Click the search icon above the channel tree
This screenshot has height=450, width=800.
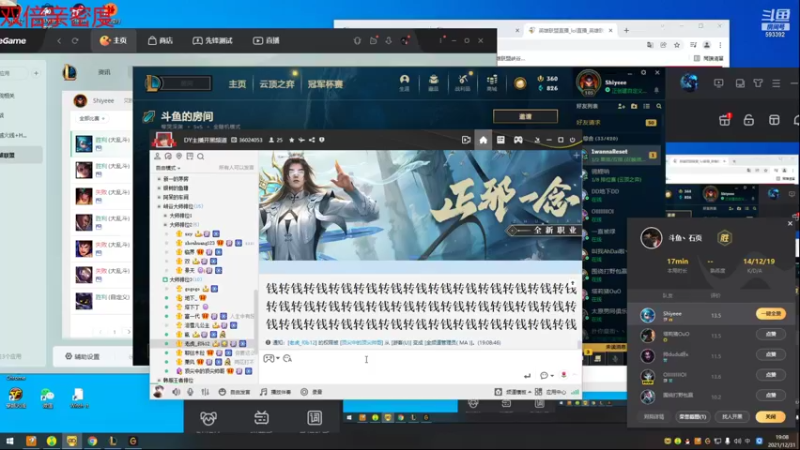[201, 157]
